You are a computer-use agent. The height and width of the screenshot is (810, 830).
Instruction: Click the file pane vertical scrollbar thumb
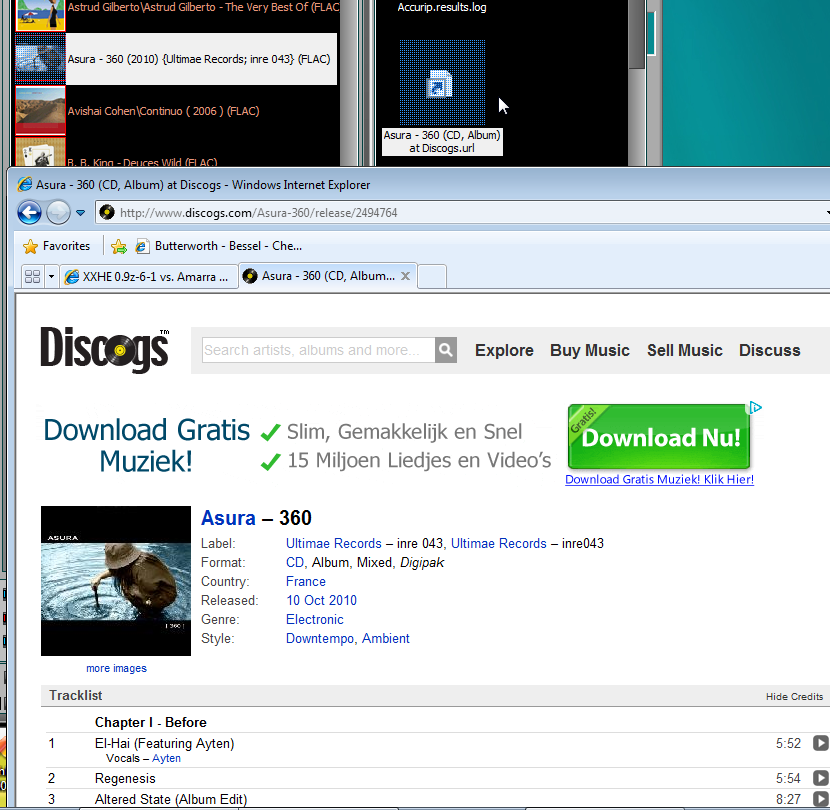636,34
